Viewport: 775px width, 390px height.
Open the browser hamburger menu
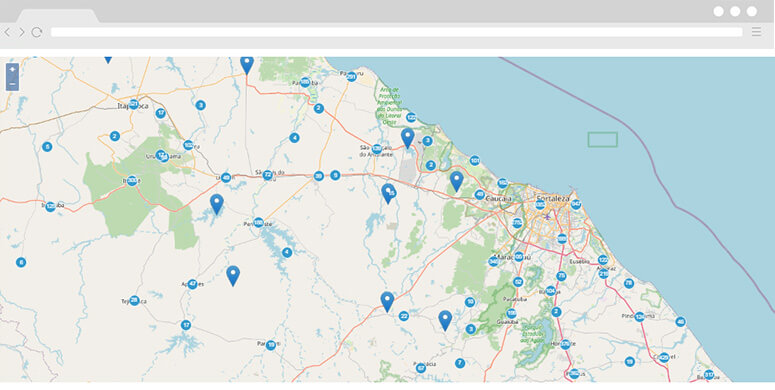(756, 32)
